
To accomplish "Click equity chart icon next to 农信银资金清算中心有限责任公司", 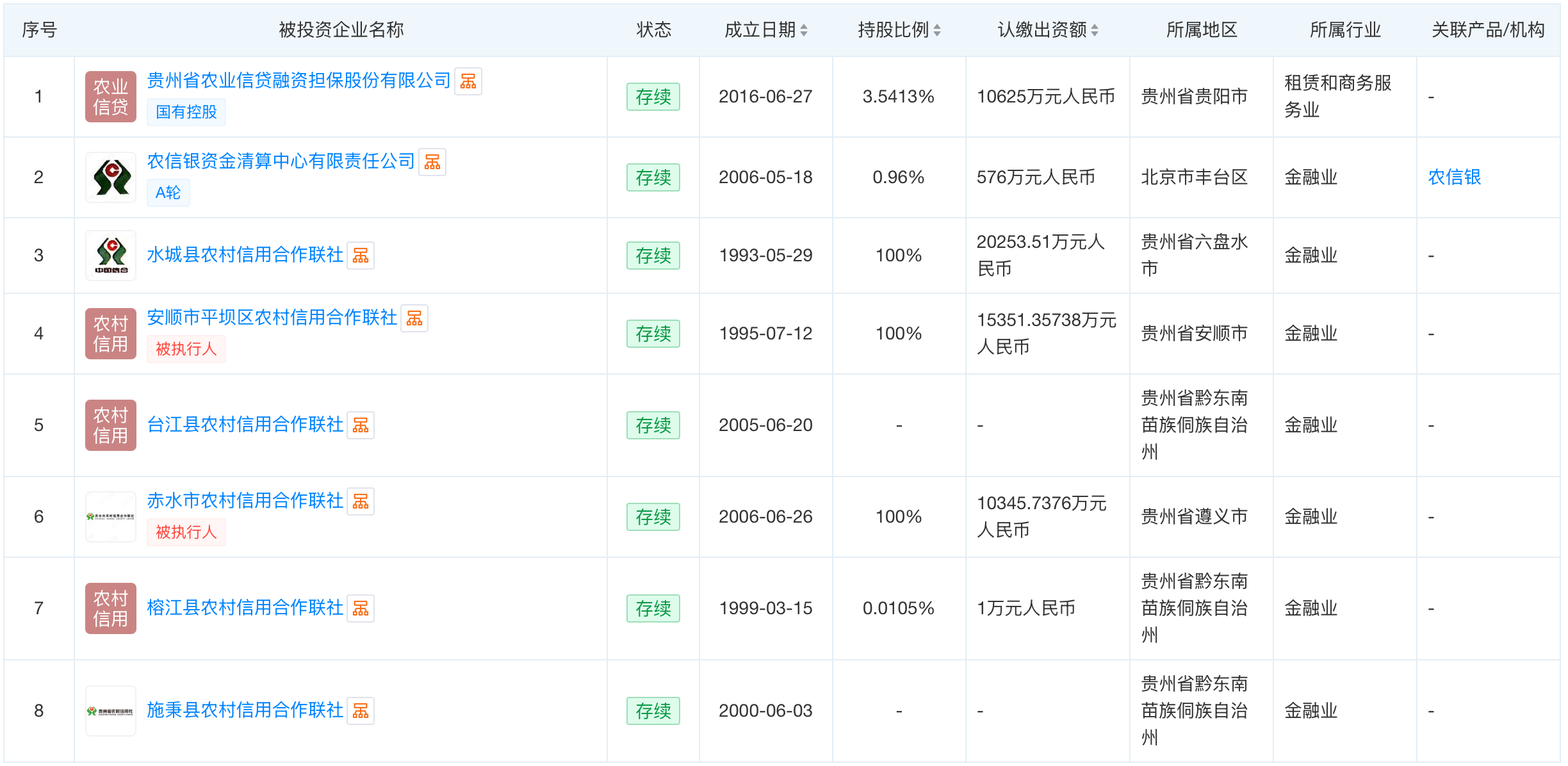I will [x=432, y=162].
